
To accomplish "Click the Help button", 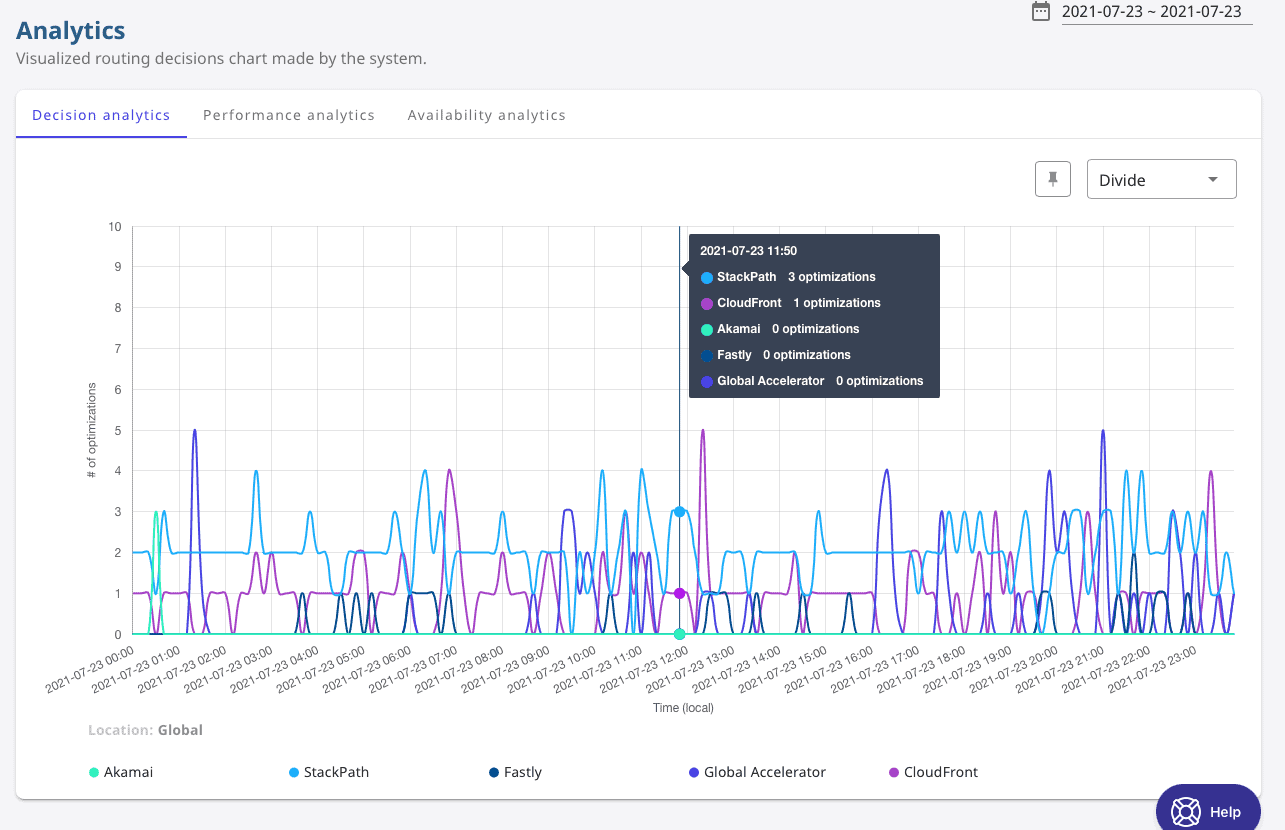I will [x=1208, y=811].
